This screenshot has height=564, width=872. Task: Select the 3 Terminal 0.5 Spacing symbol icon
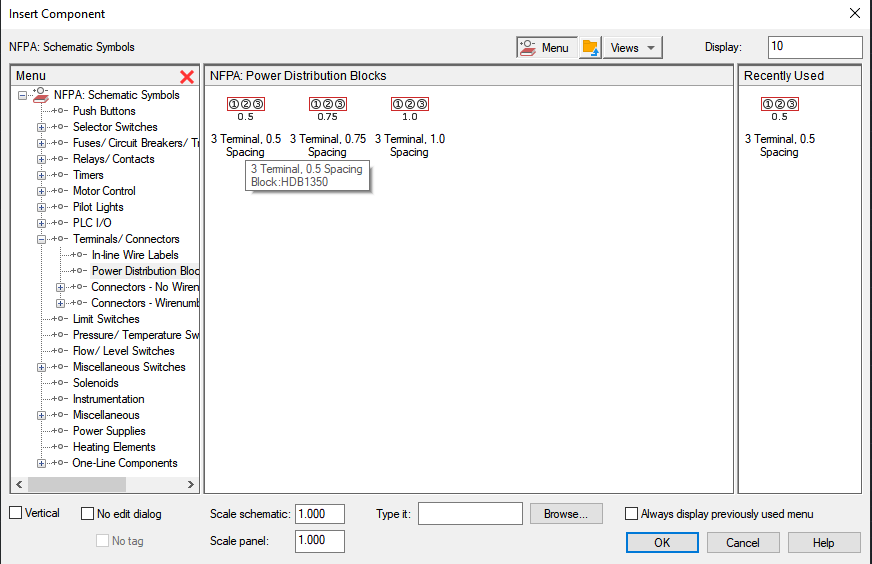[x=245, y=109]
